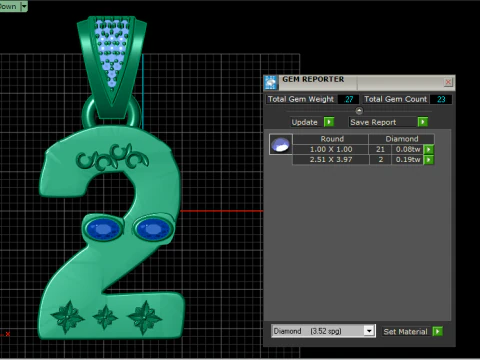This screenshot has width=480, height=360.
Task: Click the quantity cell showing 2
Action: (380, 160)
